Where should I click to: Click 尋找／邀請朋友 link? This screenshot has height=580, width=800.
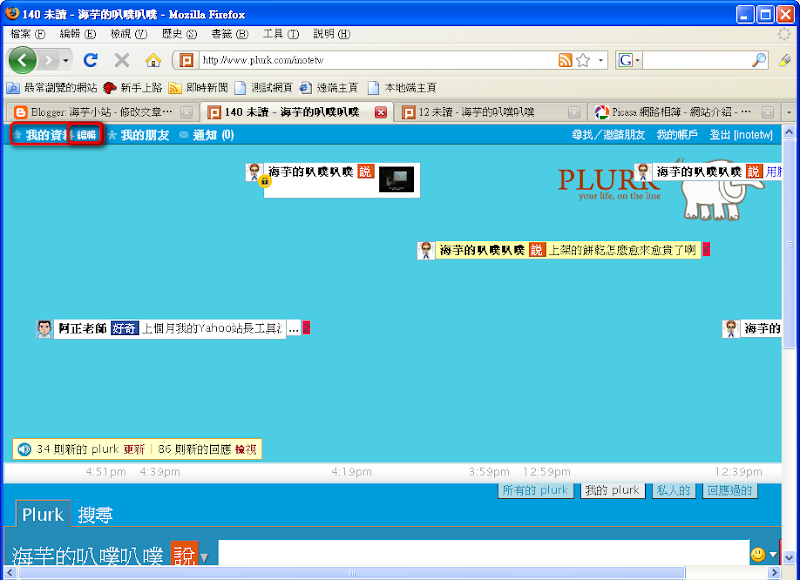[608, 135]
